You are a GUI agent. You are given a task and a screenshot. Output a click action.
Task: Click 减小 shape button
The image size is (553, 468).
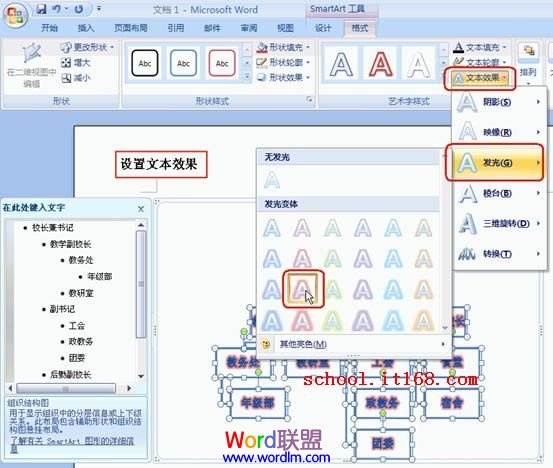76,78
